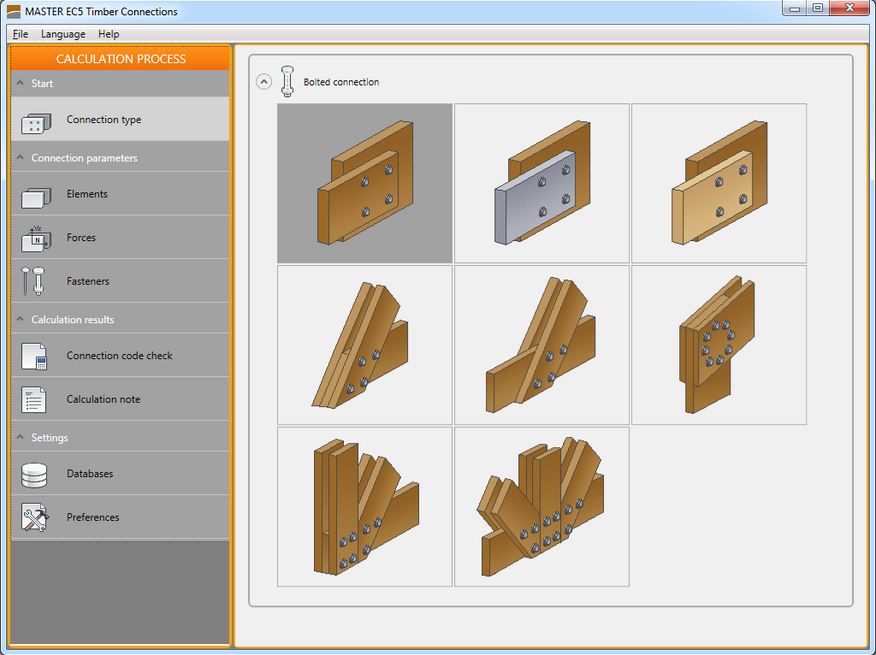Screen dimensions: 876x655
Task: Select the Forces icon
Action: click(x=35, y=239)
